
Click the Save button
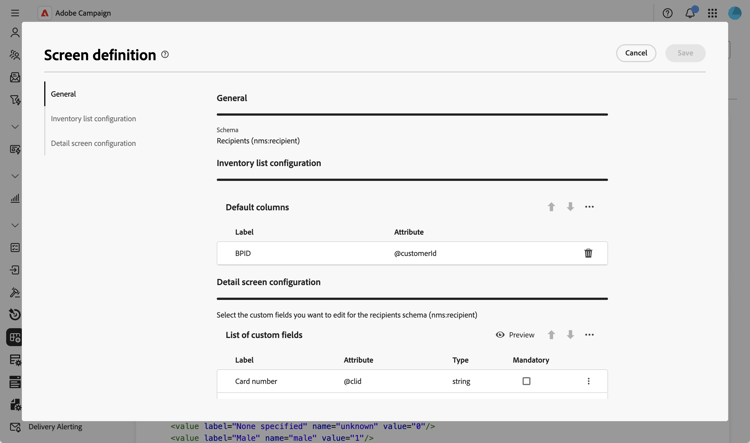pos(685,53)
